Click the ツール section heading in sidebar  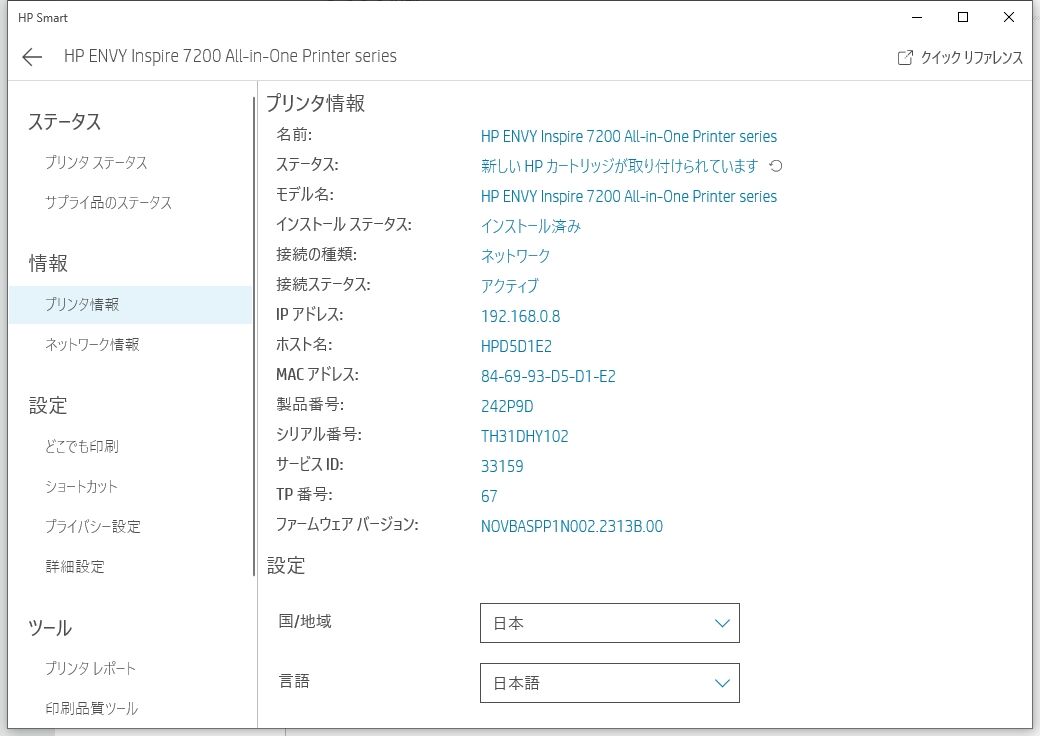(x=50, y=628)
